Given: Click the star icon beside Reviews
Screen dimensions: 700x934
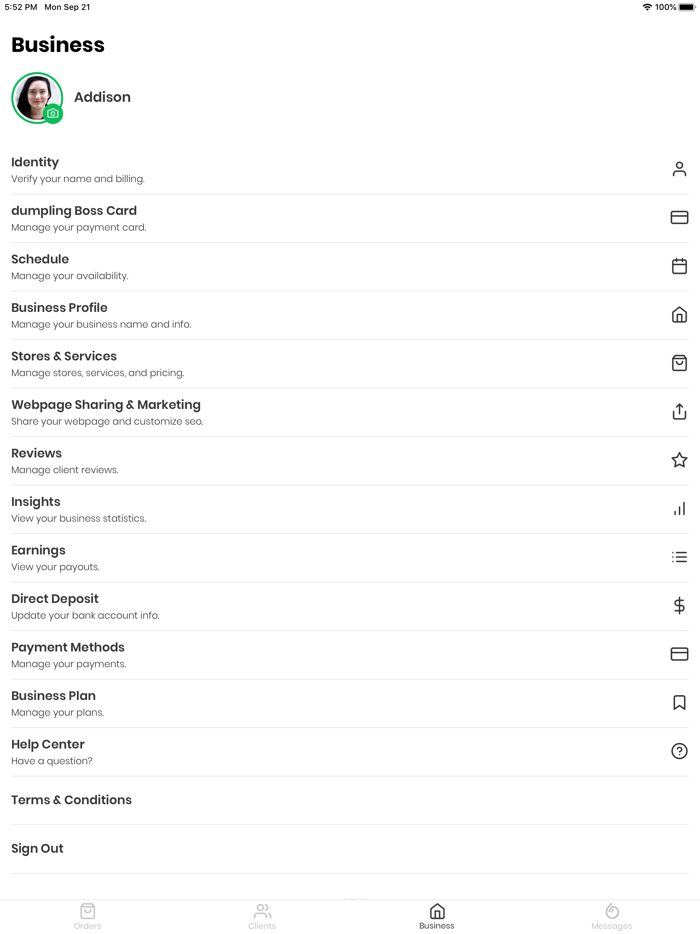Looking at the screenshot, I should 679,460.
